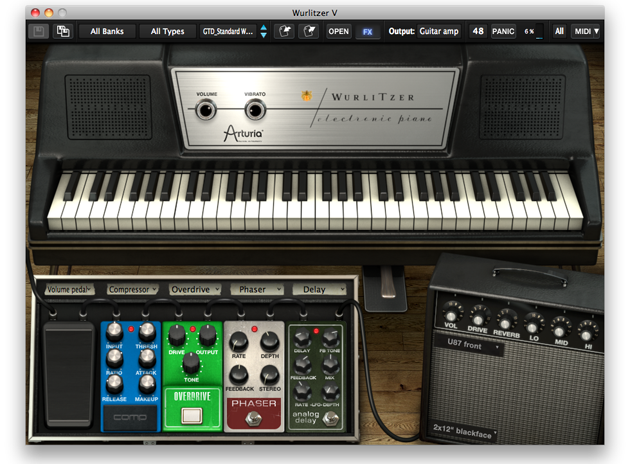630x464 pixels.
Task: Toggle the COMP pedal footswitch
Action: coord(130,417)
